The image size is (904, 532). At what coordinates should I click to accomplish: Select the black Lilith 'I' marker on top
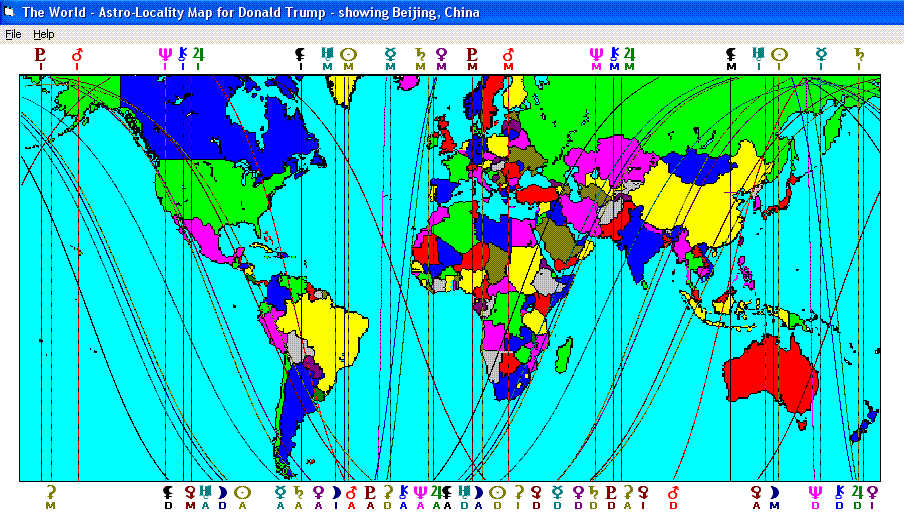pos(300,59)
